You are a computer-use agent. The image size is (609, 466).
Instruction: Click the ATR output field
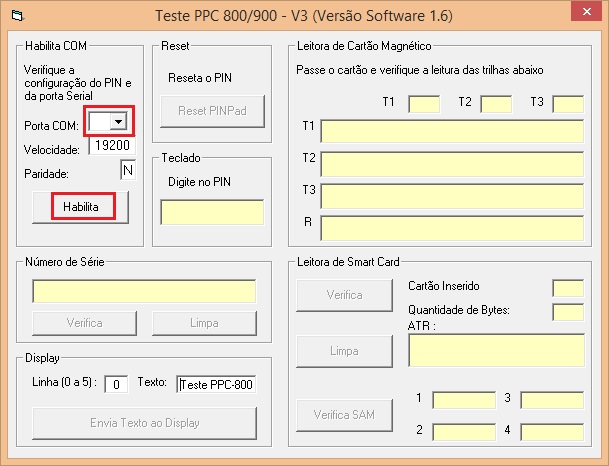pyautogui.click(x=496, y=350)
